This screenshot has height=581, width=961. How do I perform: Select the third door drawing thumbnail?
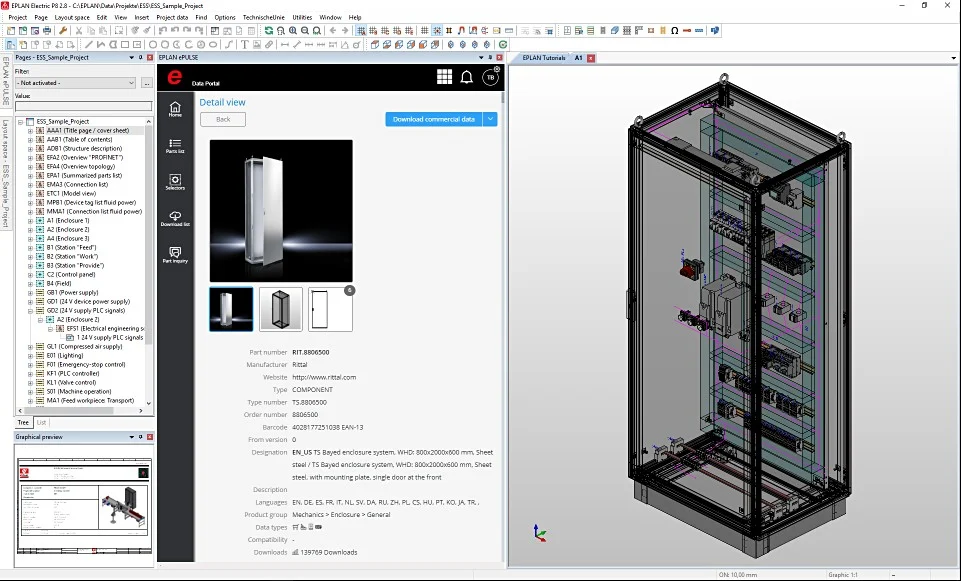330,309
